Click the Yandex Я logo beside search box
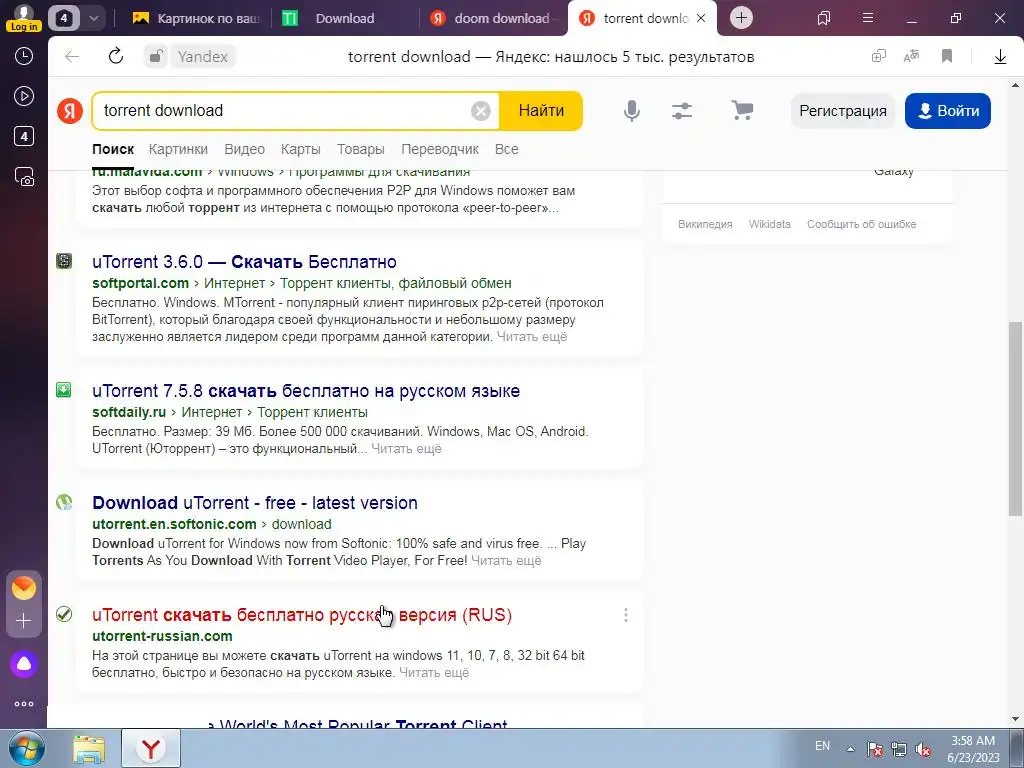This screenshot has height=768, width=1024. [x=70, y=111]
